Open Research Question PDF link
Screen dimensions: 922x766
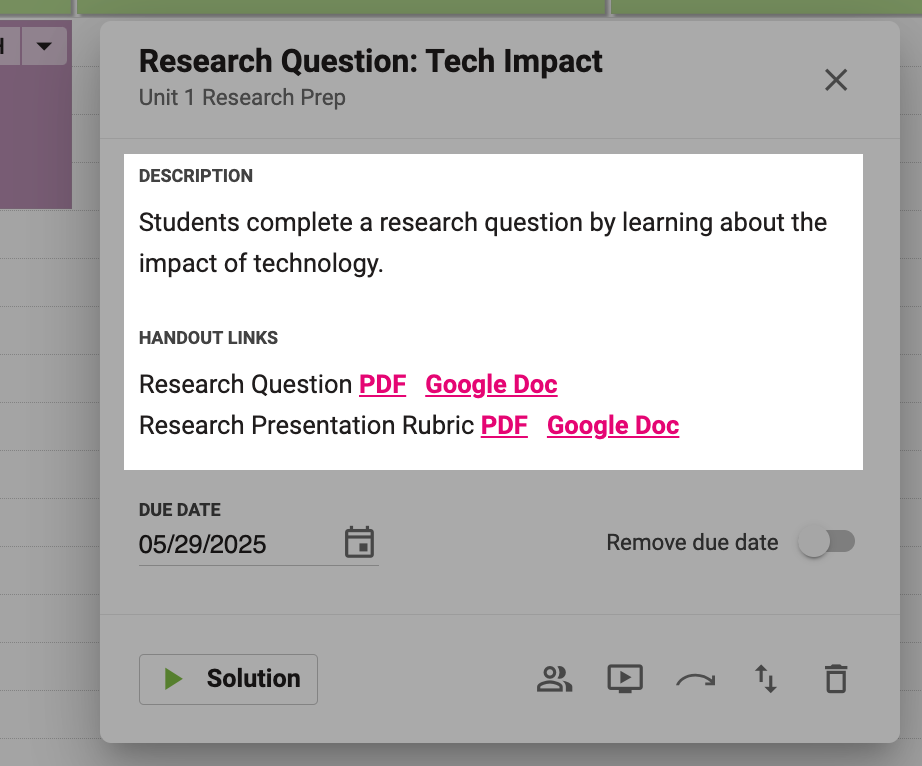382,384
